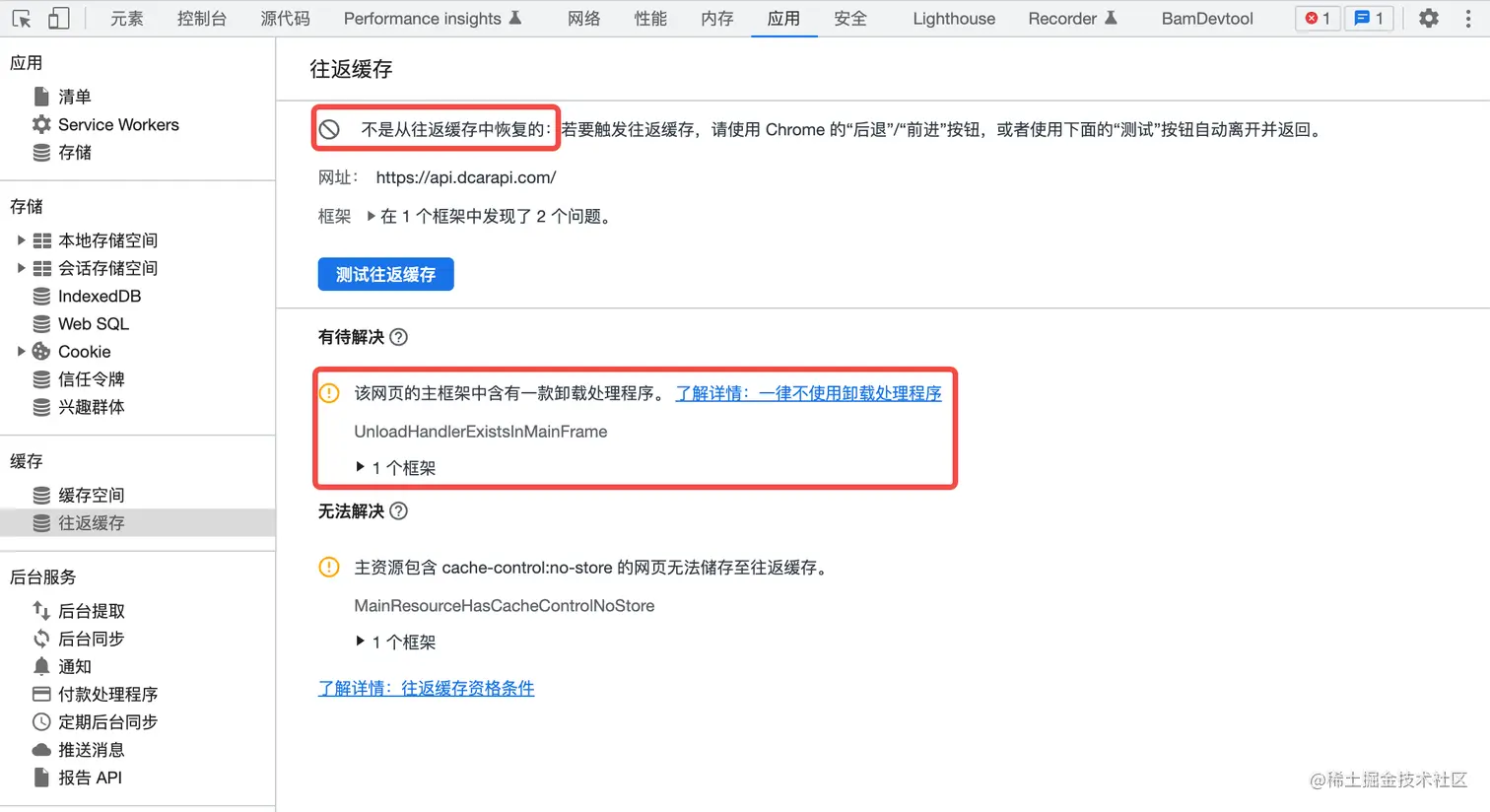
Task: Open the Performance insights tab
Action: [433, 18]
